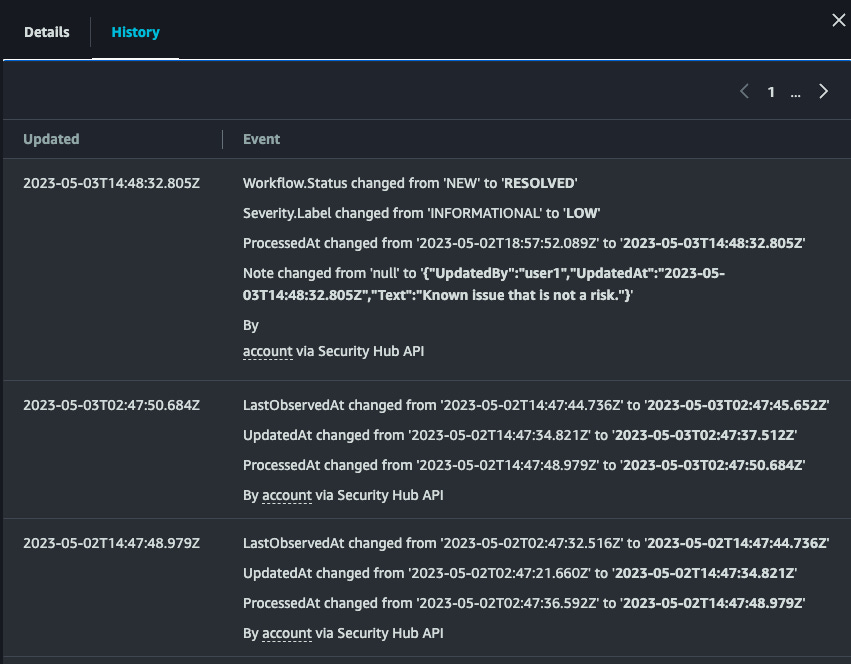This screenshot has width=851, height=664.
Task: Click the Updated column header
Action: (51, 139)
